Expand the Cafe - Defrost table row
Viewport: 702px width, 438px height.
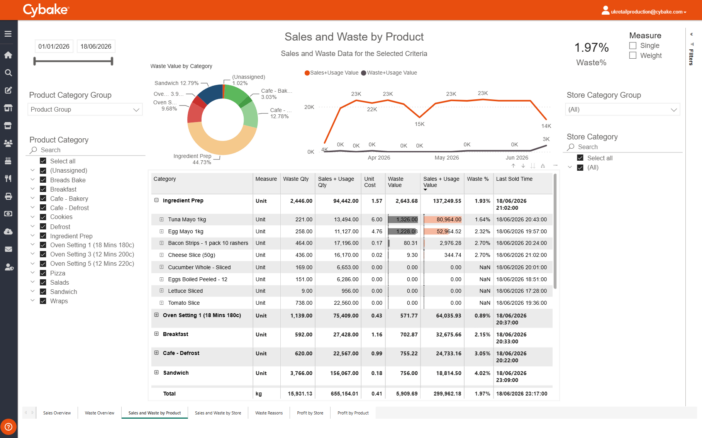pyautogui.click(x=156, y=352)
